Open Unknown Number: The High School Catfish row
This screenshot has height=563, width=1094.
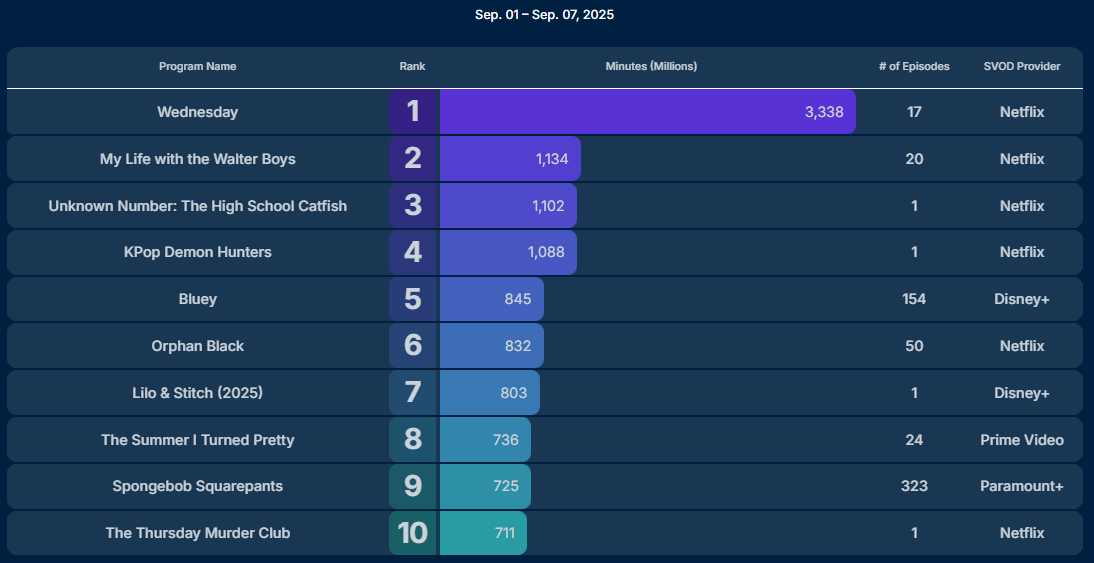(x=198, y=206)
